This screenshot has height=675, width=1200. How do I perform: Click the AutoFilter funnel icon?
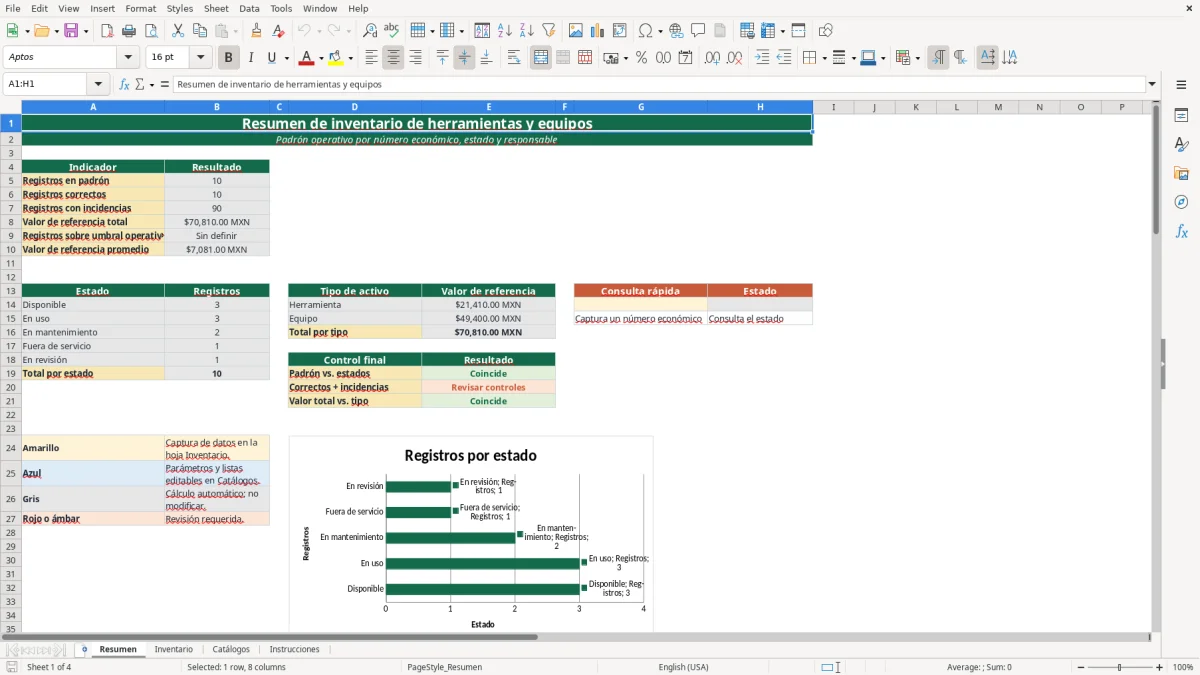point(548,31)
